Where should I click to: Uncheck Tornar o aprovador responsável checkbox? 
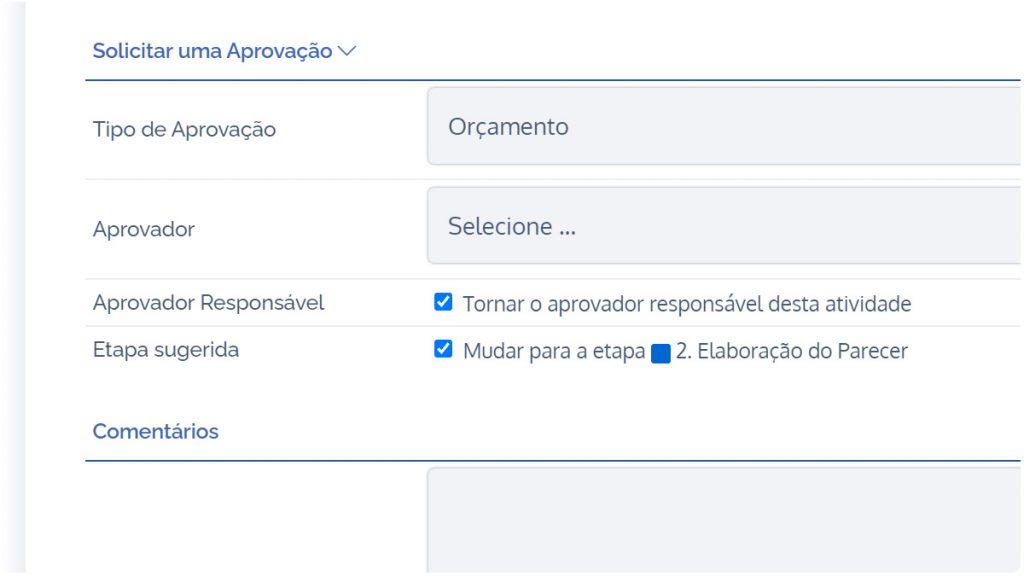[443, 302]
